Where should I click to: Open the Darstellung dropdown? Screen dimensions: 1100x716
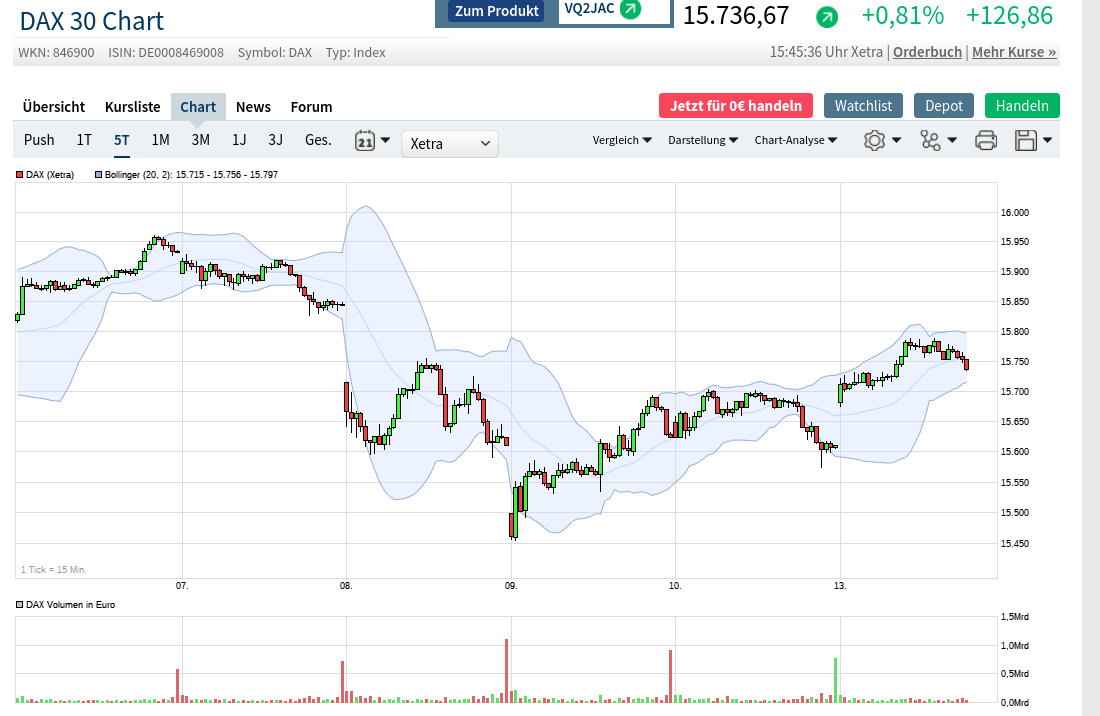tap(702, 140)
